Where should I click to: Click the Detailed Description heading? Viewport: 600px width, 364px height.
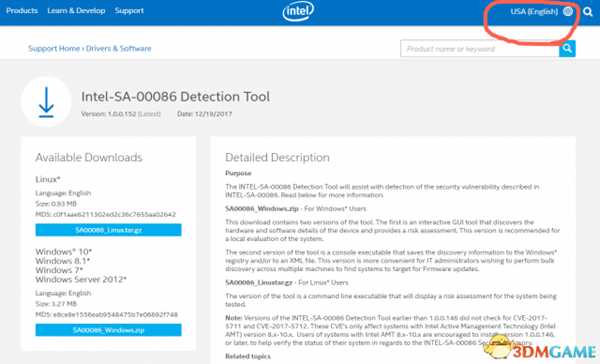coord(277,157)
